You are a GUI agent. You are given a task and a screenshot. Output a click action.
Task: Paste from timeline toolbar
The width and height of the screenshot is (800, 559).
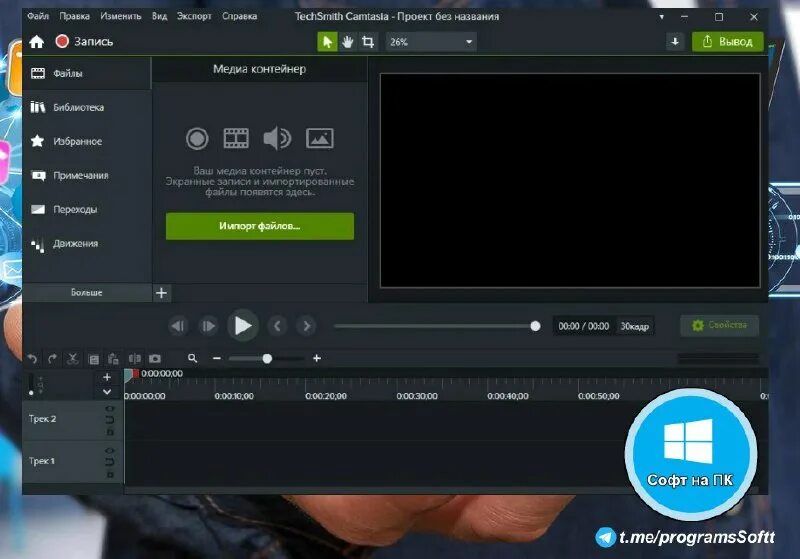pos(113,359)
